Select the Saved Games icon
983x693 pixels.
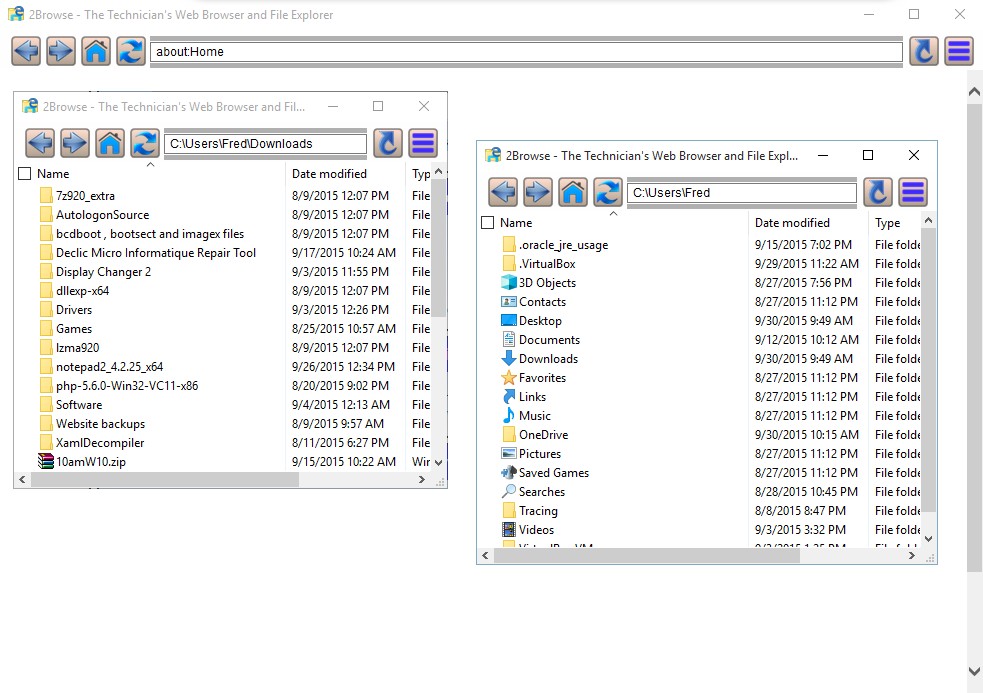509,472
